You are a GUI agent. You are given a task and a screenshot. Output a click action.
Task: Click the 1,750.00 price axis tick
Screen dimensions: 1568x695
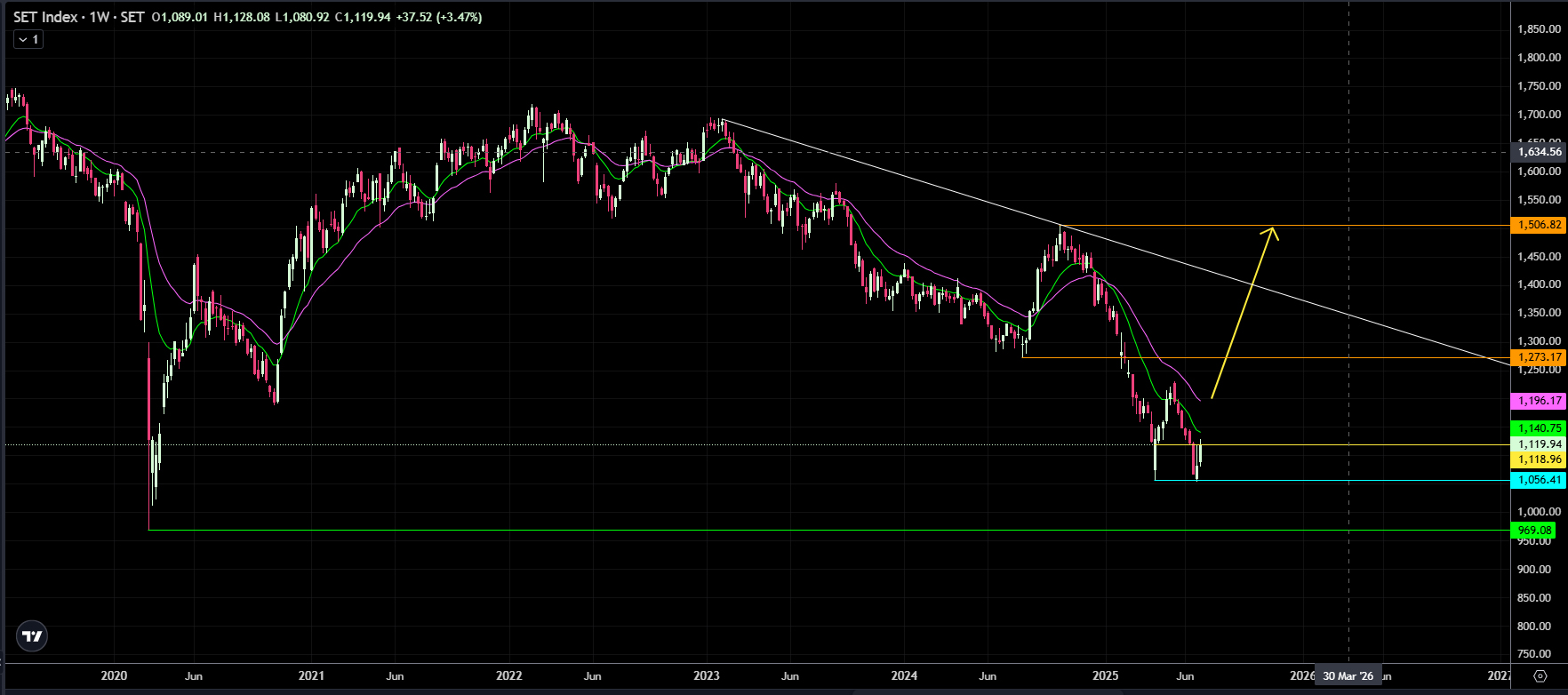[1540, 86]
